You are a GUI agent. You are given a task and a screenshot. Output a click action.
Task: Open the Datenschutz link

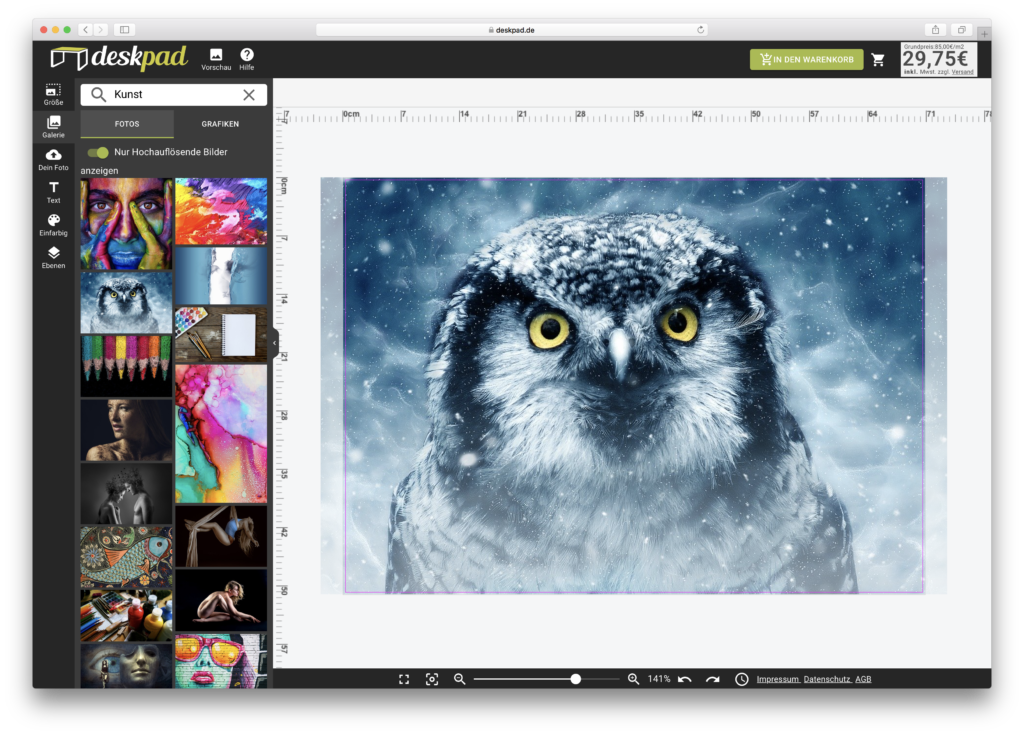tap(826, 679)
